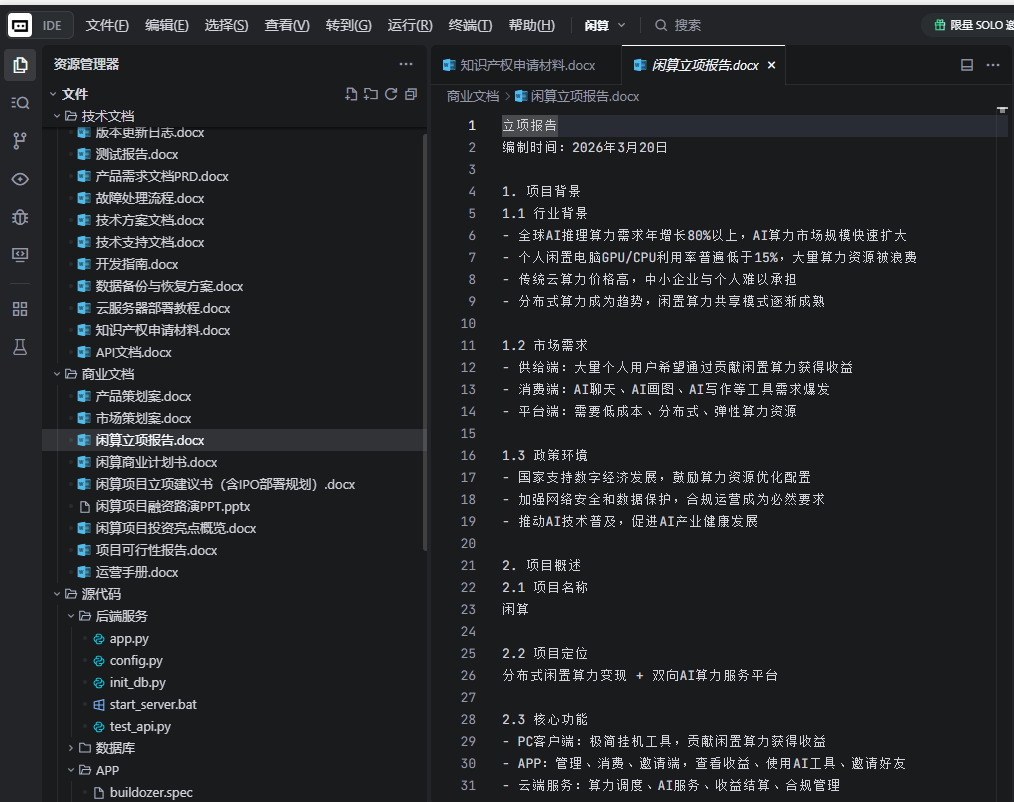Open the search view in activity bar
Image resolution: width=1014 pixels, height=802 pixels.
click(20, 103)
